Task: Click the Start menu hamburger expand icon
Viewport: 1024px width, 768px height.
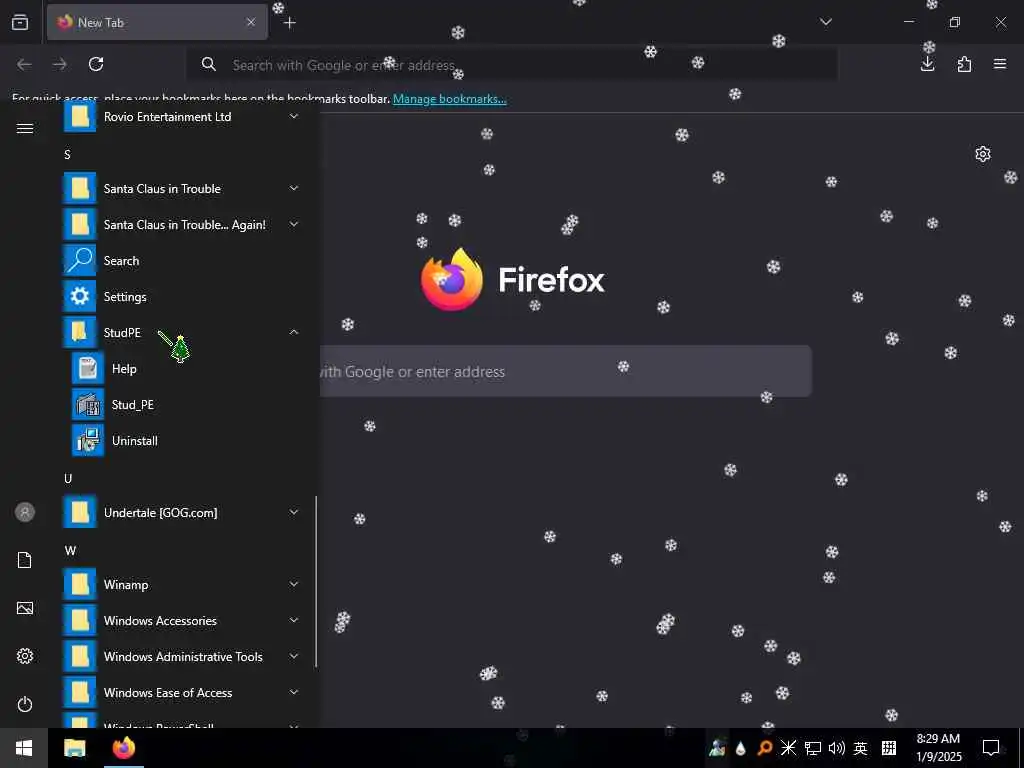Action: pyautogui.click(x=25, y=129)
